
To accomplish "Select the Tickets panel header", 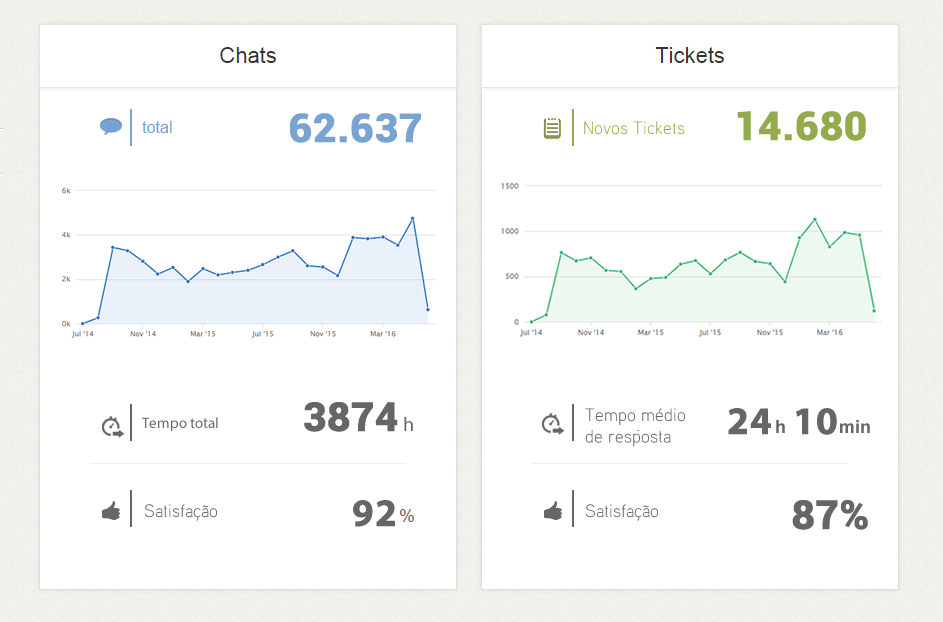I will 689,56.
